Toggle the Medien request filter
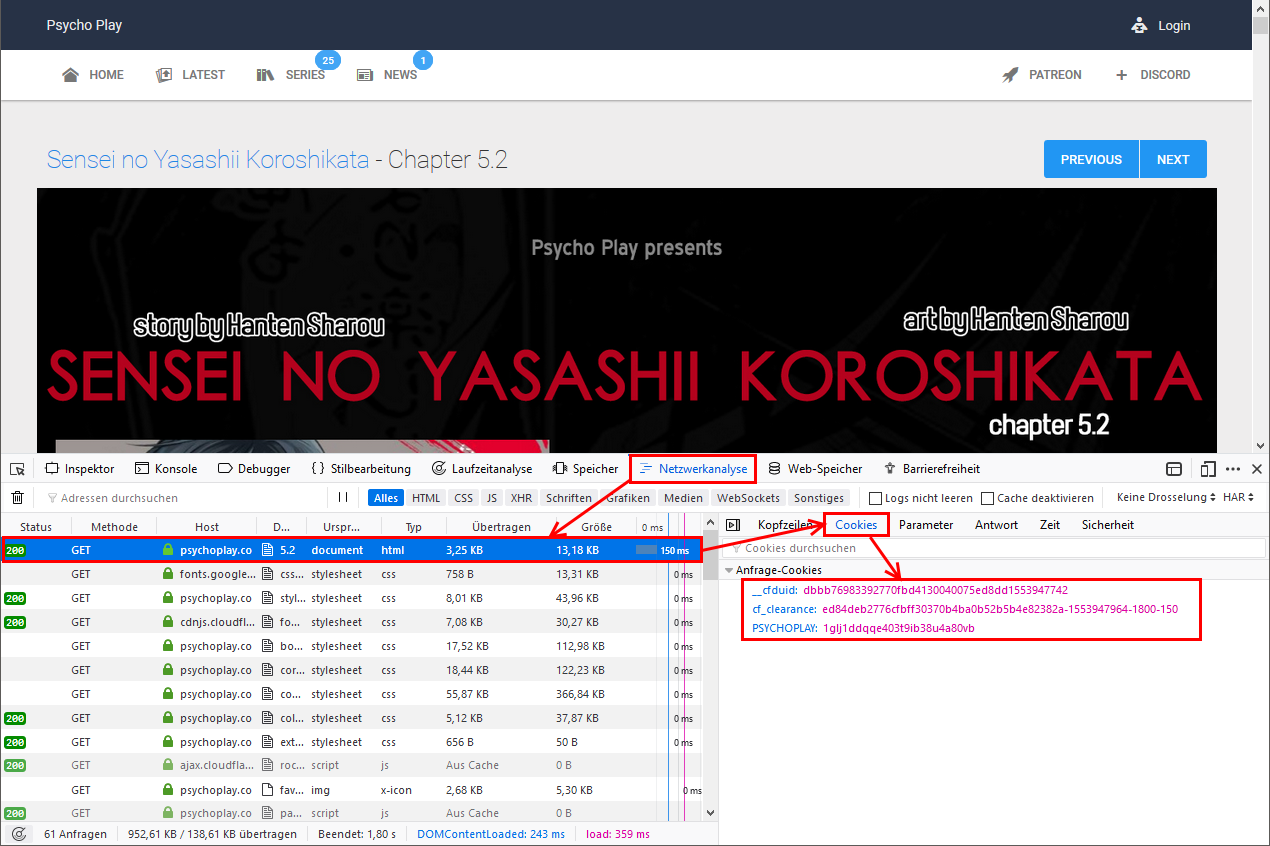 [x=683, y=498]
